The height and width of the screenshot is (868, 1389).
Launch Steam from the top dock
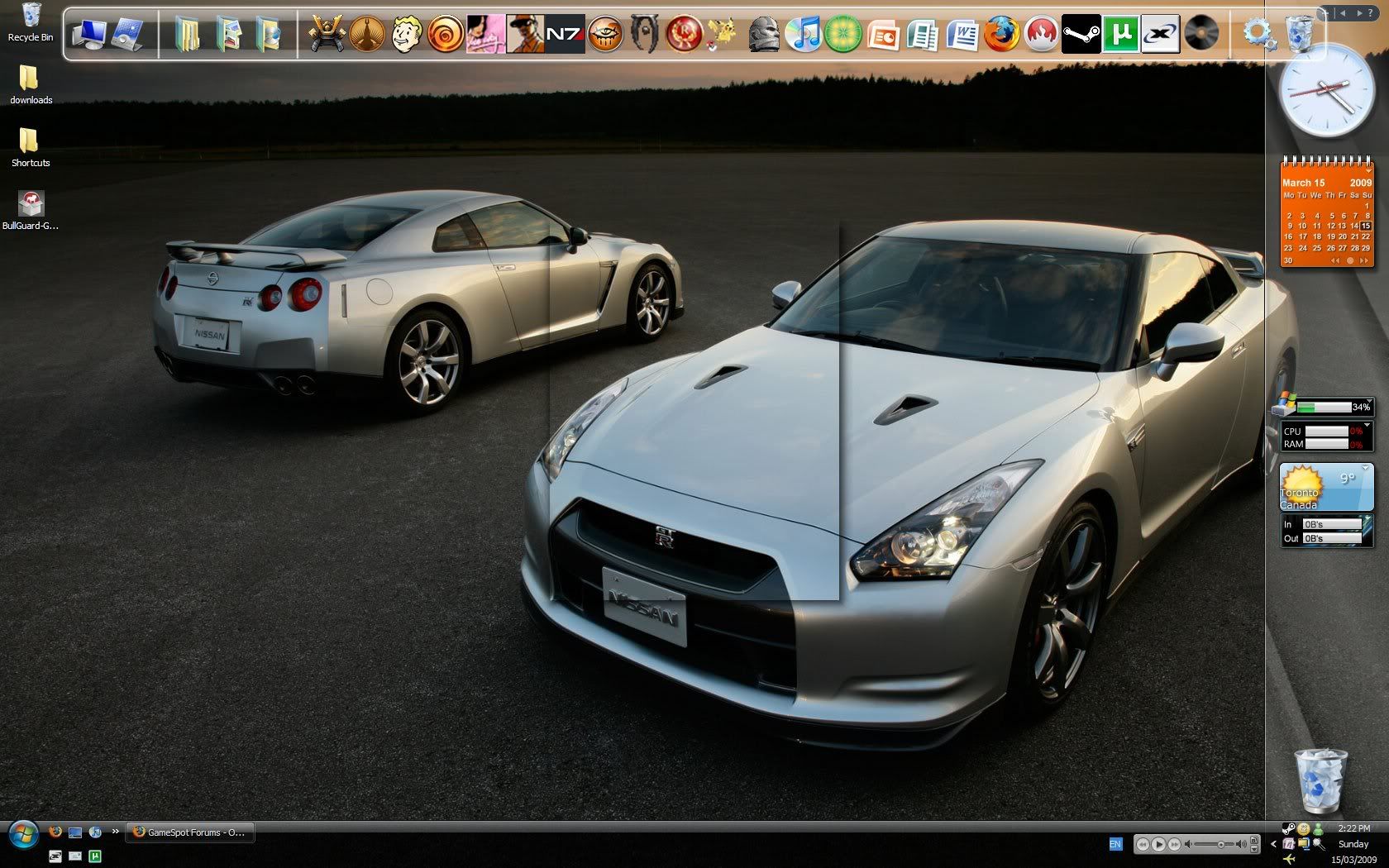[1081, 34]
